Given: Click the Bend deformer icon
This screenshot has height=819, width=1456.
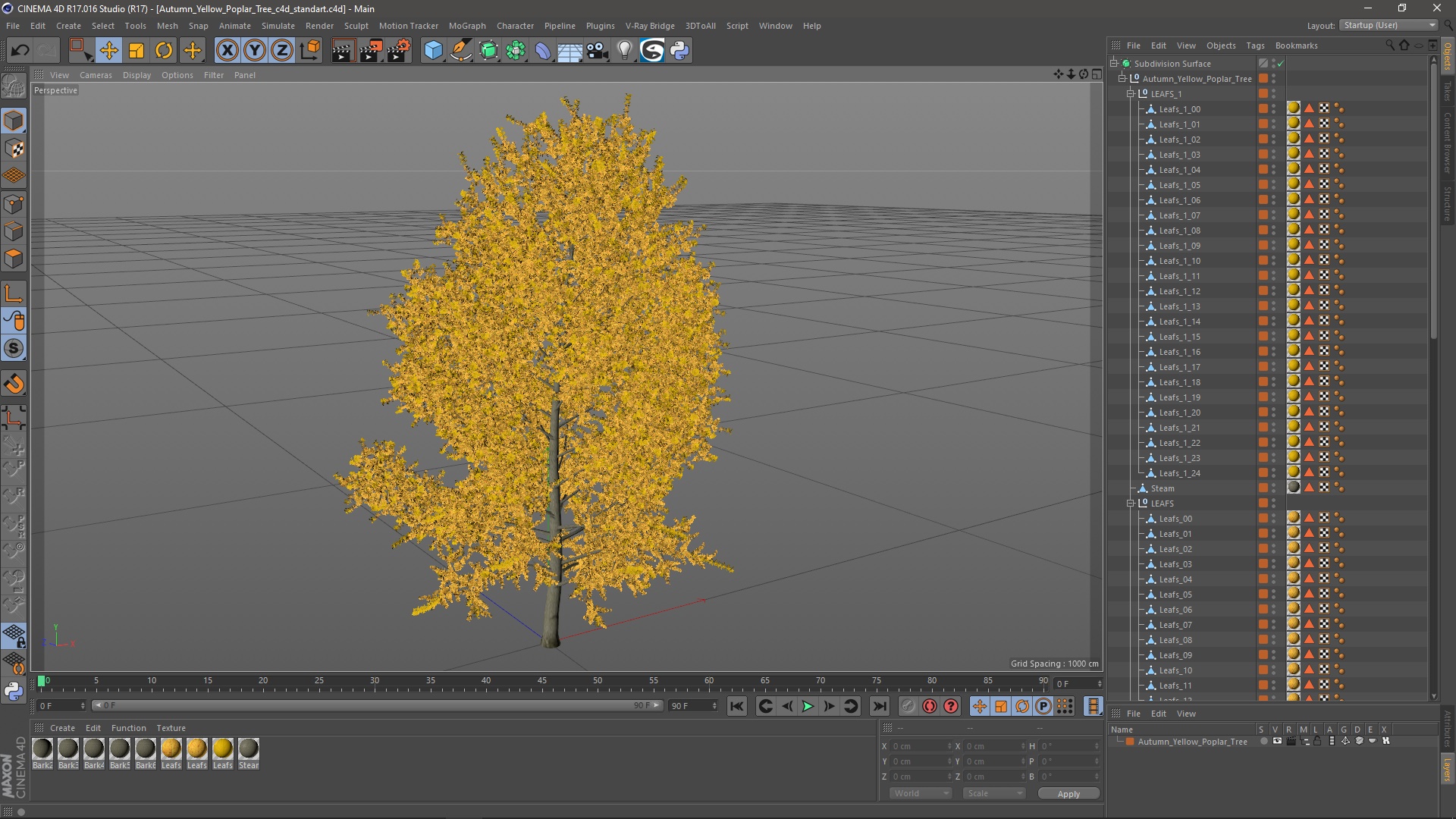Looking at the screenshot, I should 543,51.
